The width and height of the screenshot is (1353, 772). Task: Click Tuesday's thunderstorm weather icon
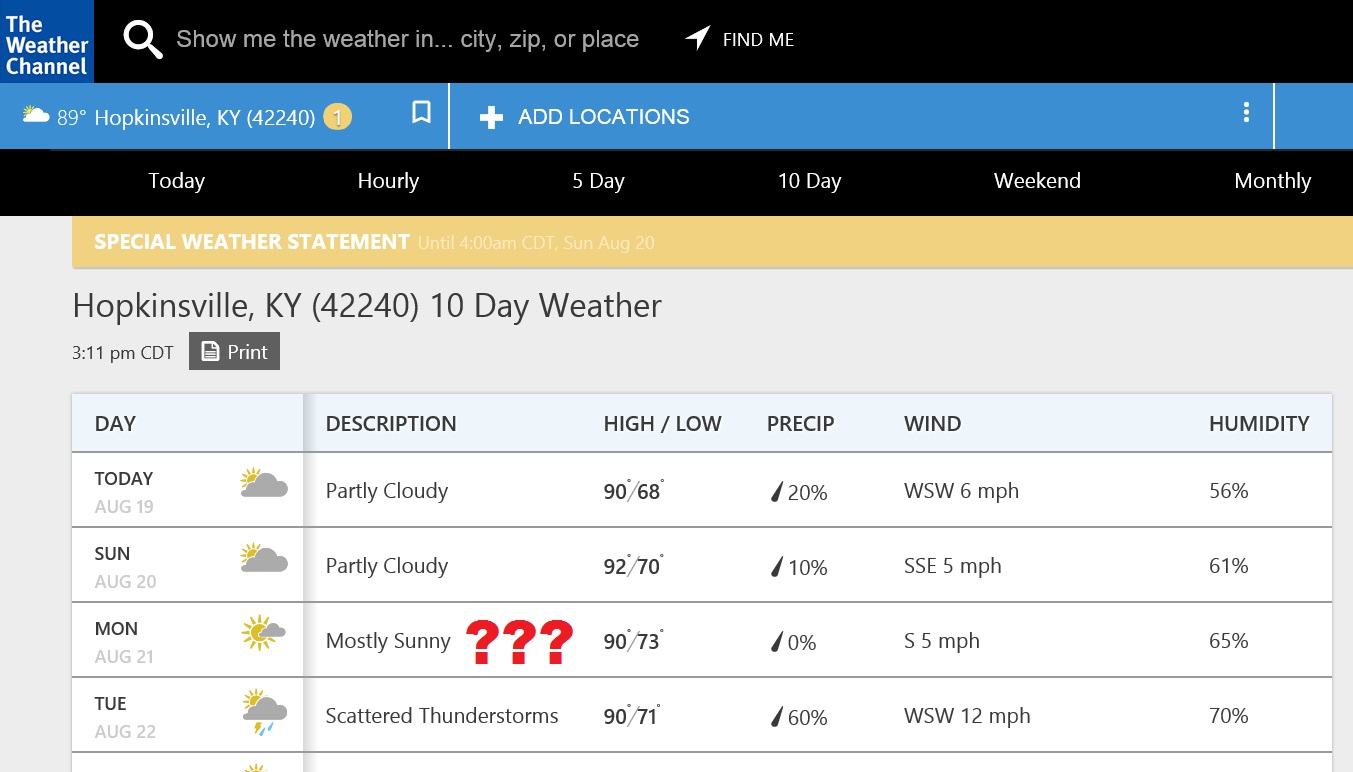[x=264, y=713]
